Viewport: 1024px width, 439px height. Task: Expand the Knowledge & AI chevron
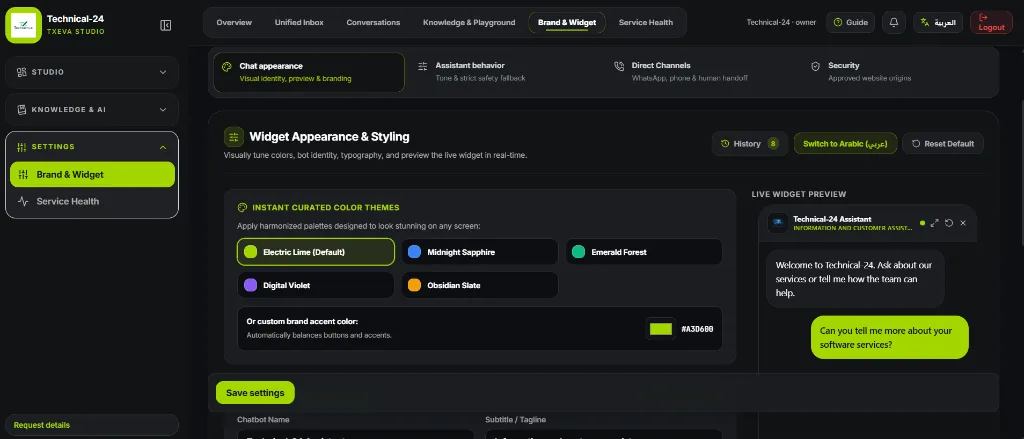[x=163, y=110]
